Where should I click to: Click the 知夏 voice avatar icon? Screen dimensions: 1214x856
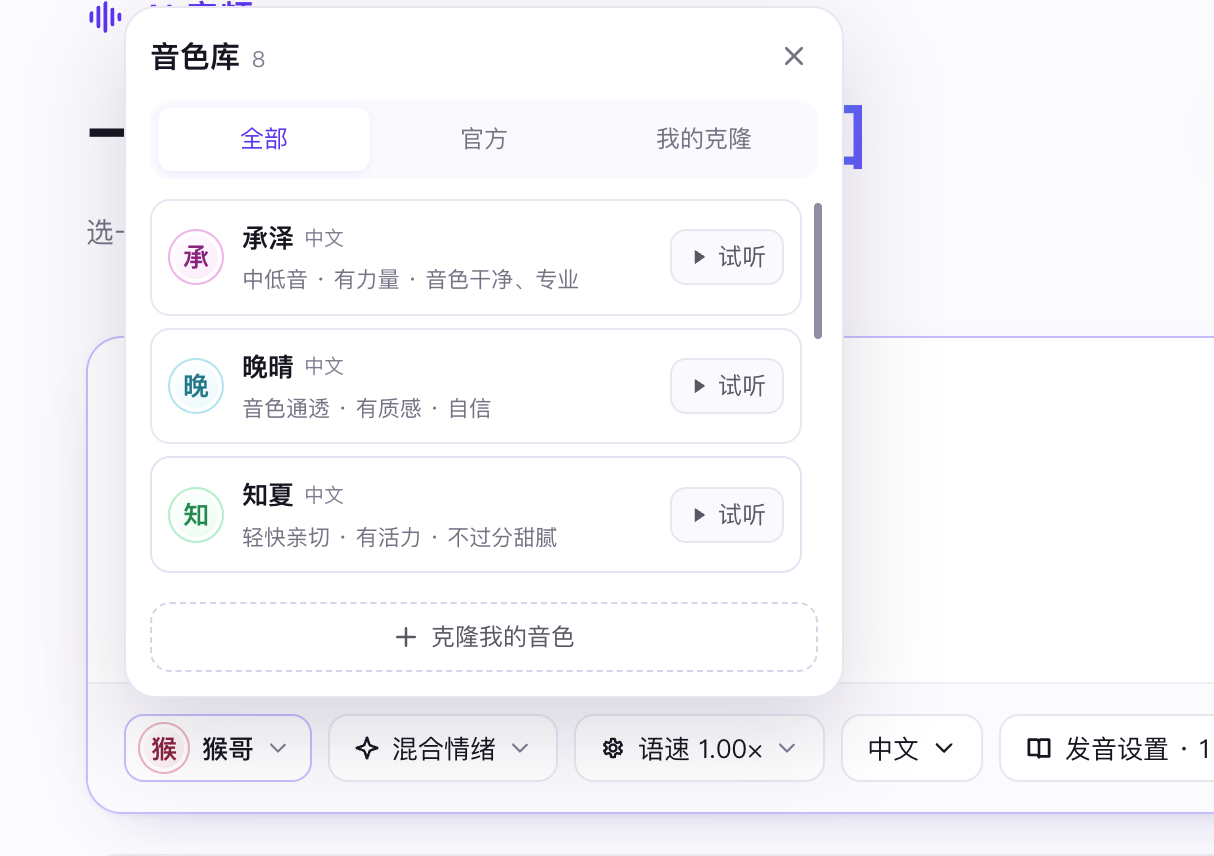[x=196, y=515]
